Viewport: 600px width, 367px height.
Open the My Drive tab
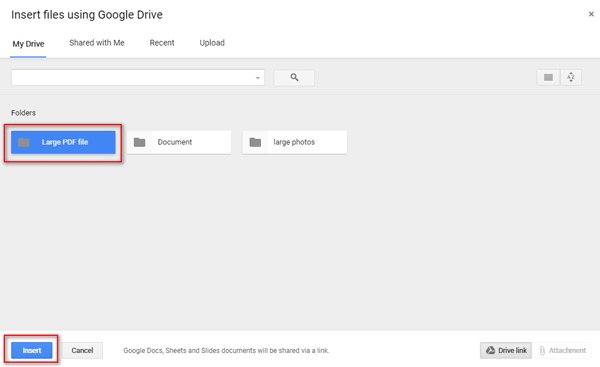pos(28,44)
